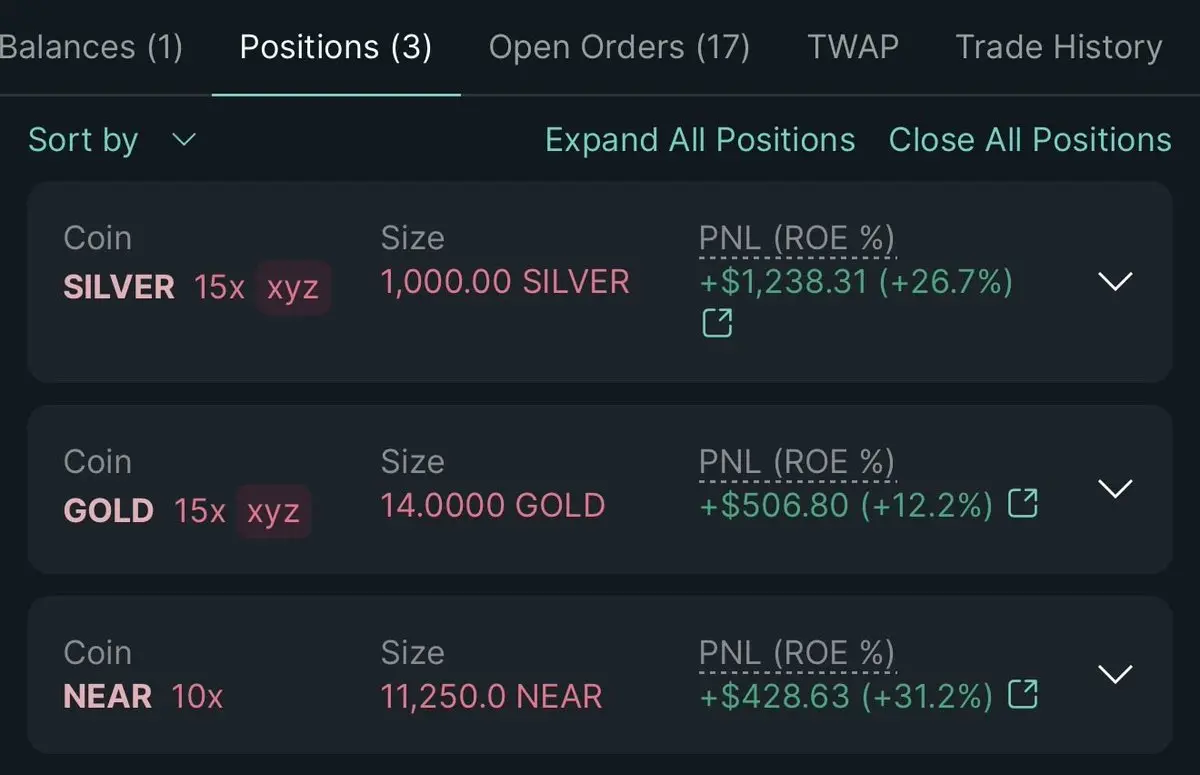Open share icon for SILVER PNL

pyautogui.click(x=717, y=323)
